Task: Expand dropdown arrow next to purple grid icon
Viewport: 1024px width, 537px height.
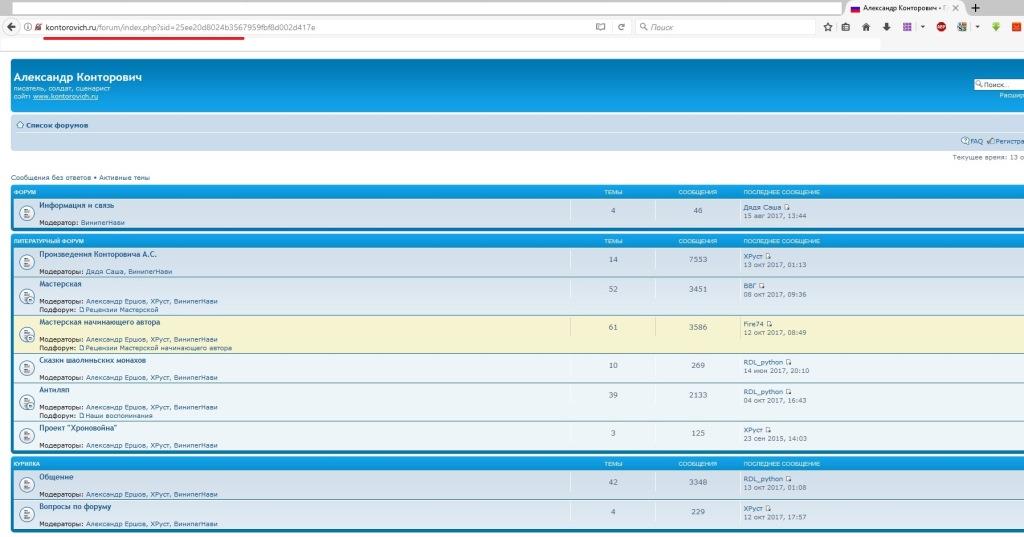Action: (923, 27)
